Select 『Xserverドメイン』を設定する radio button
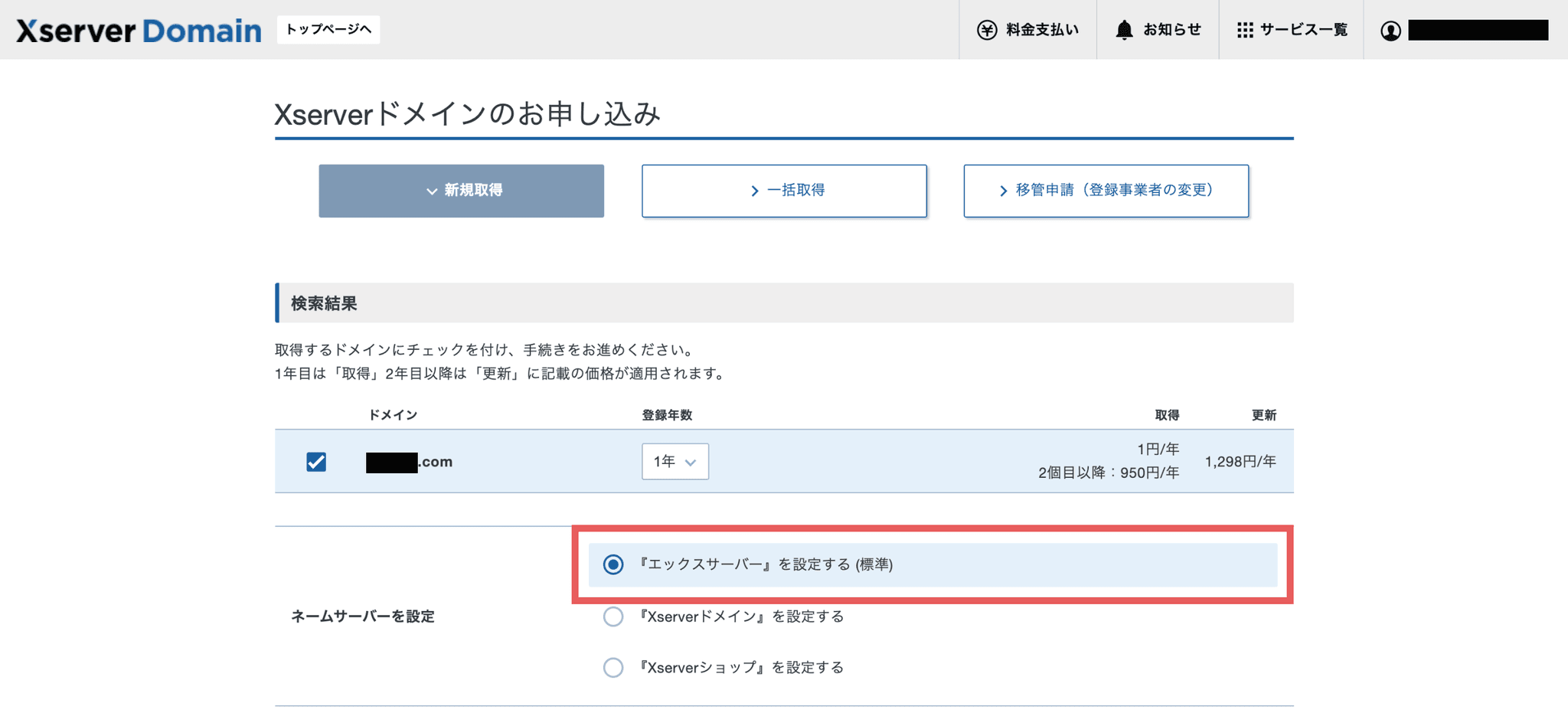1568x726 pixels. pyautogui.click(x=613, y=616)
